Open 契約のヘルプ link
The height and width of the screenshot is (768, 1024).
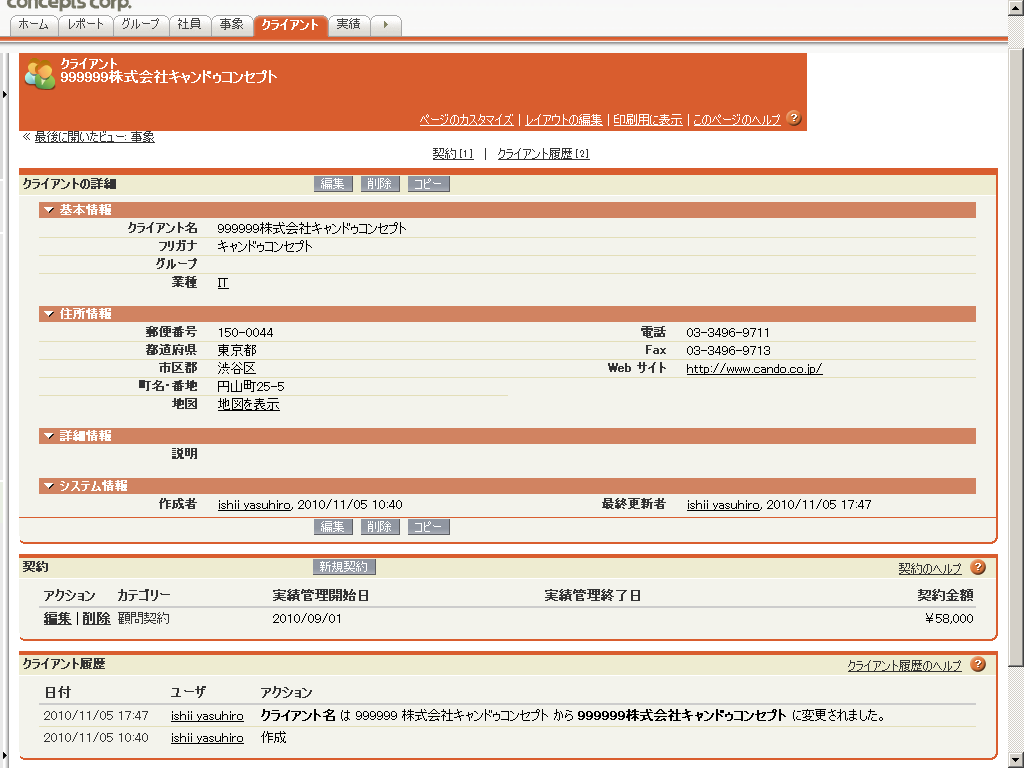(930, 569)
